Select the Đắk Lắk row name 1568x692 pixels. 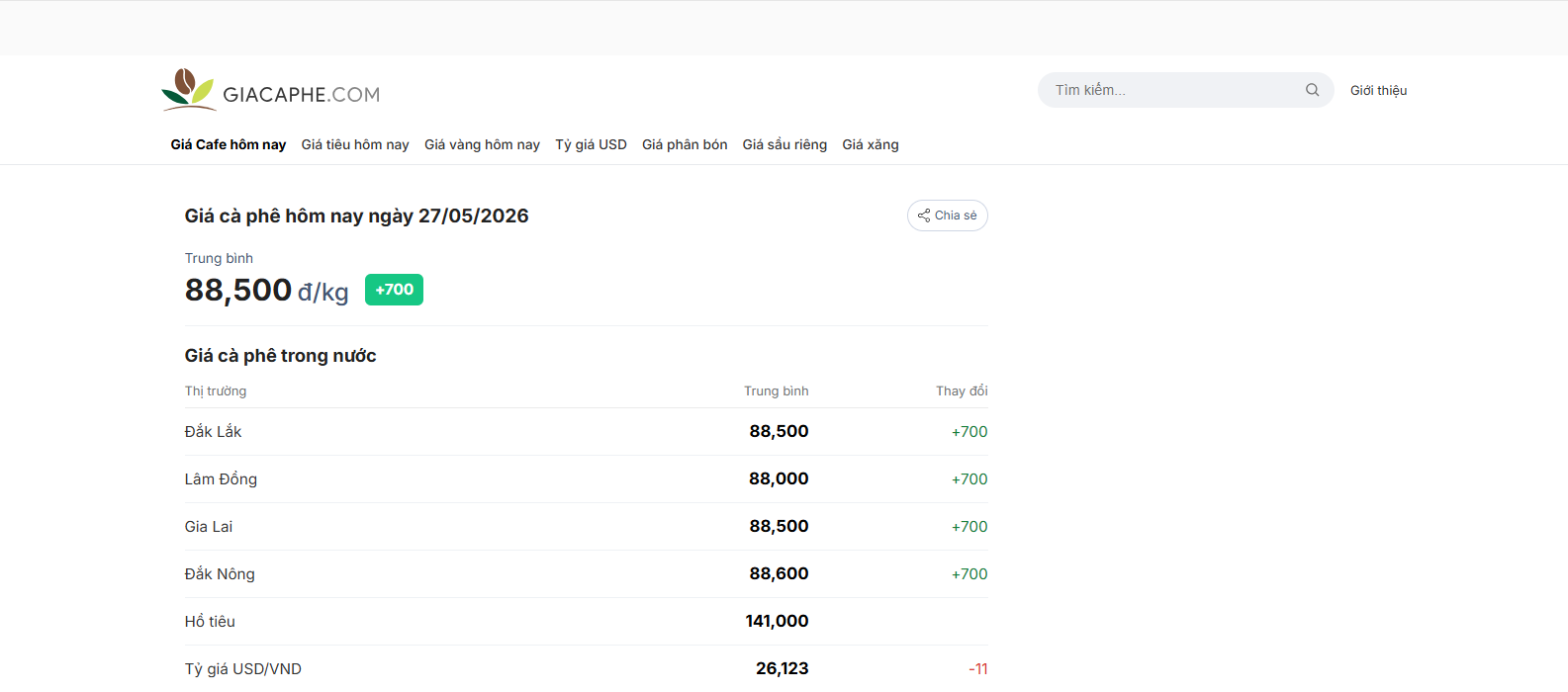click(213, 432)
